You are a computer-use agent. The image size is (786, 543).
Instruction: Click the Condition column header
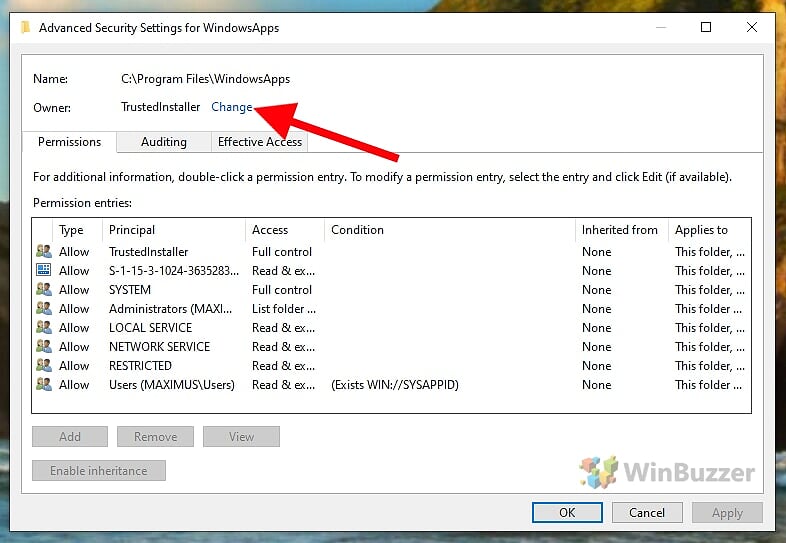click(x=450, y=230)
